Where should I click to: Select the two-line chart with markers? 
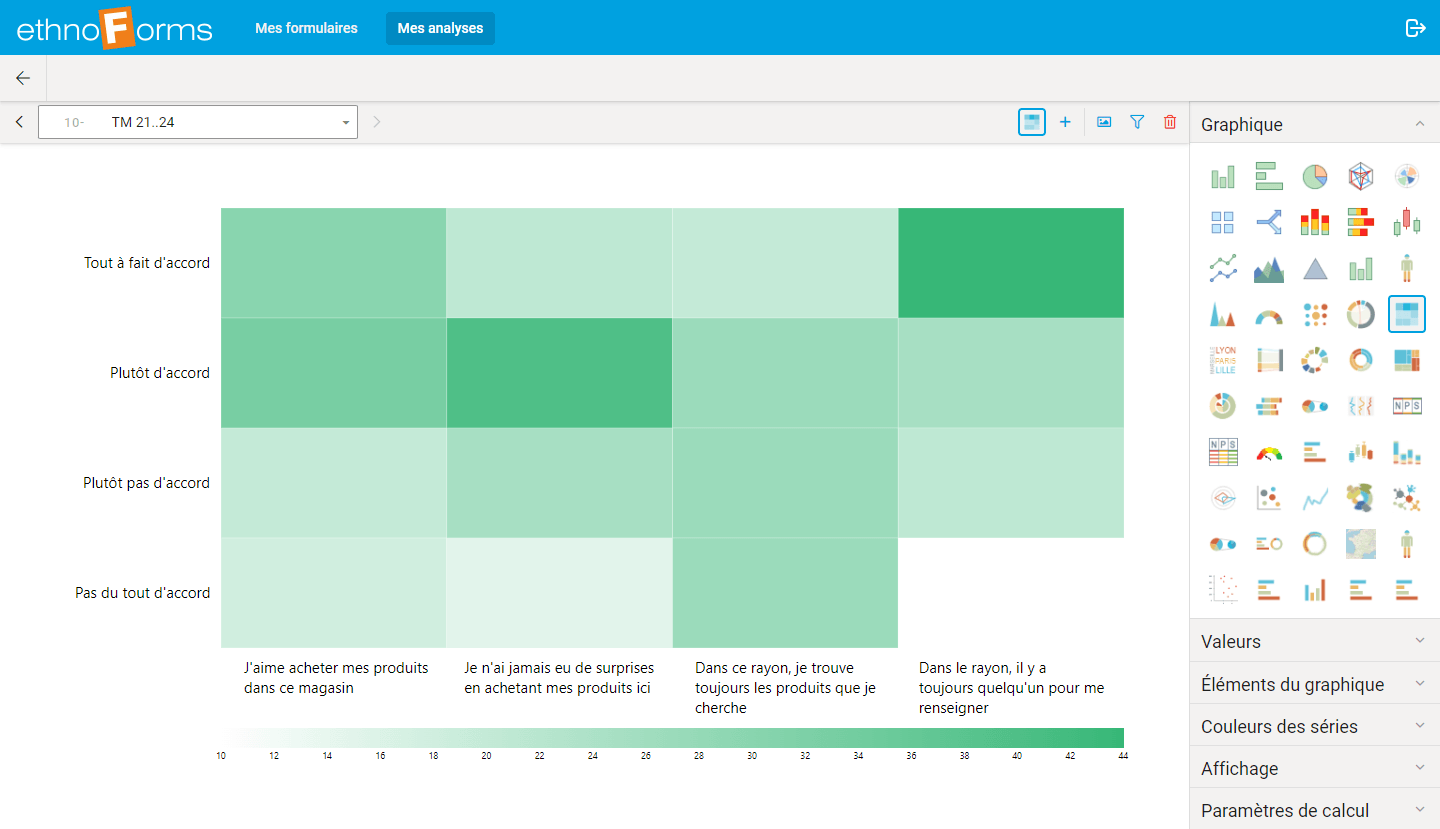pyautogui.click(x=1222, y=268)
